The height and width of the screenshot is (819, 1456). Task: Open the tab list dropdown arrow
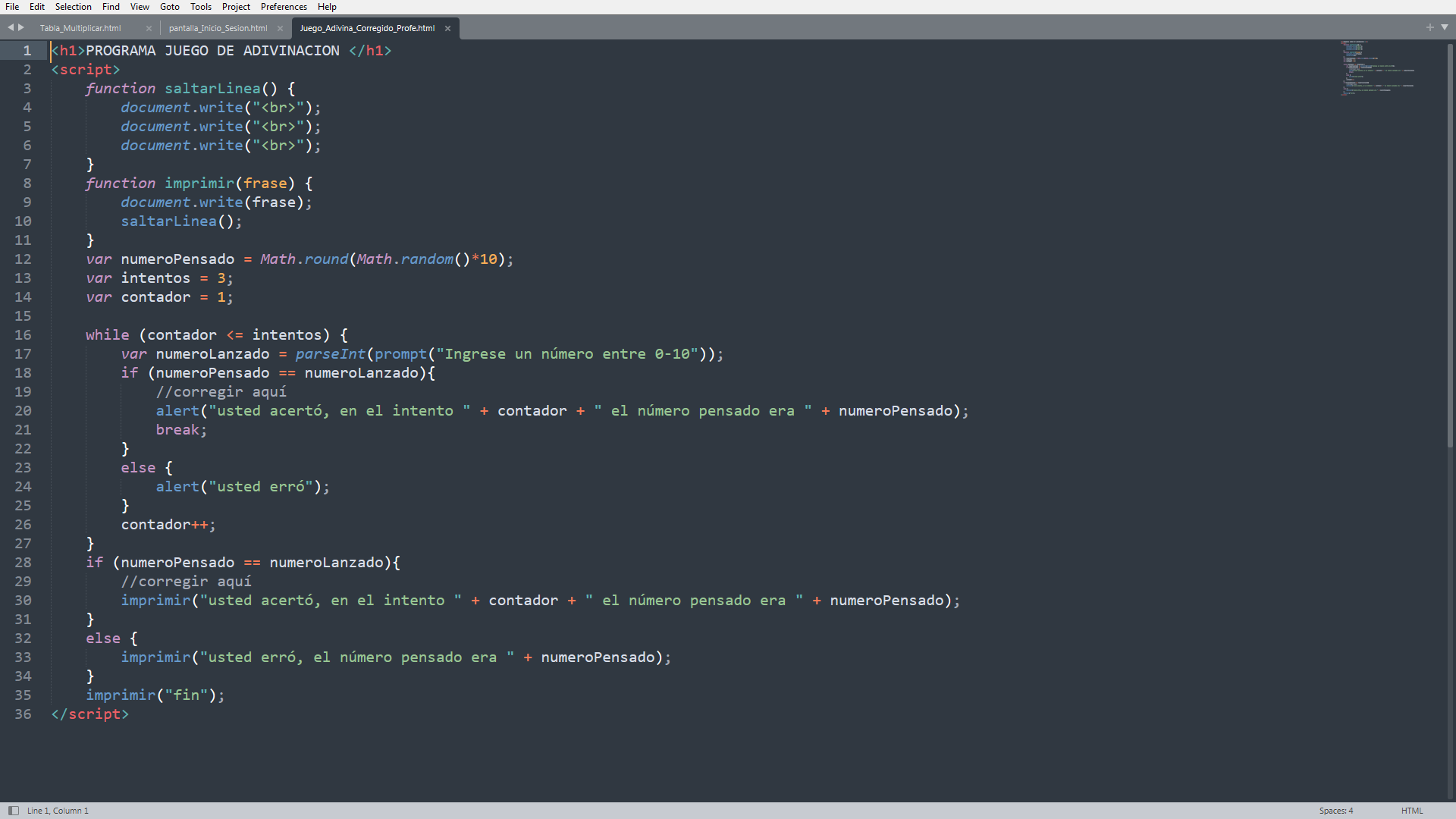[x=1445, y=27]
